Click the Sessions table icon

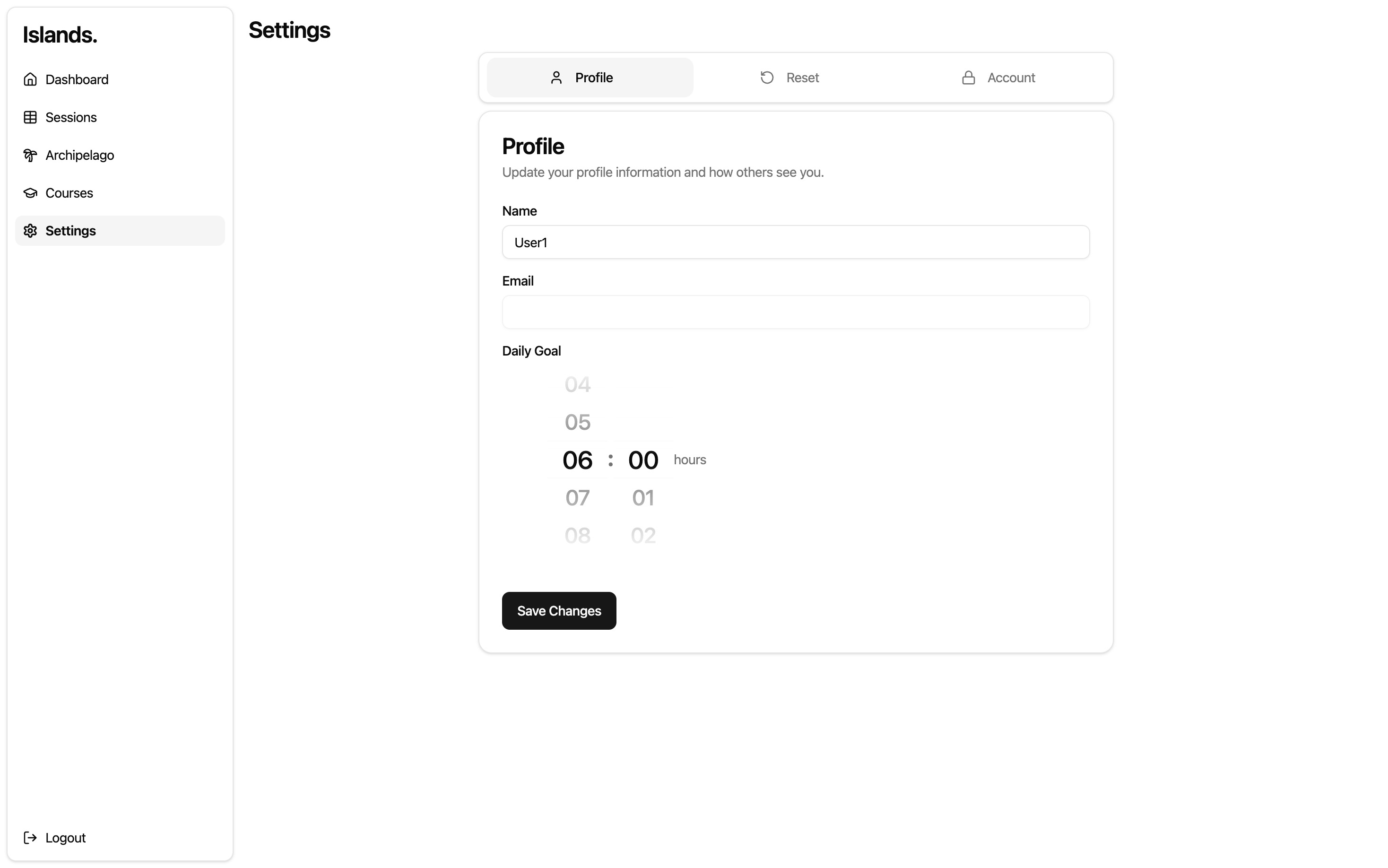pos(30,117)
